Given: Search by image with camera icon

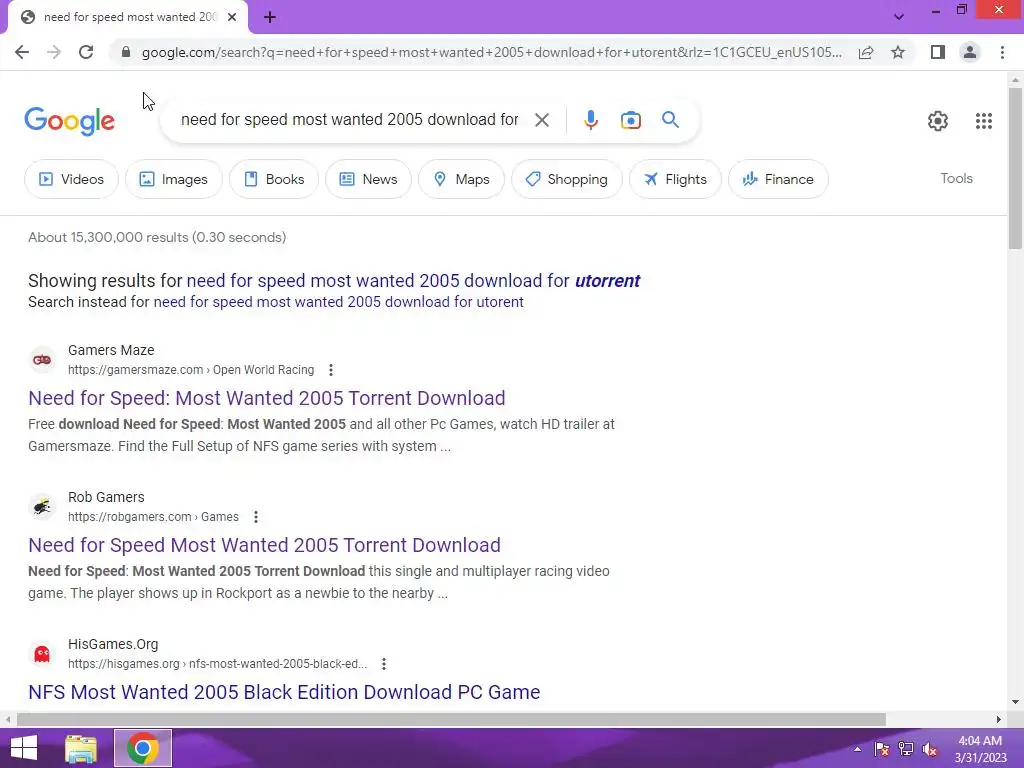Looking at the screenshot, I should [630, 120].
